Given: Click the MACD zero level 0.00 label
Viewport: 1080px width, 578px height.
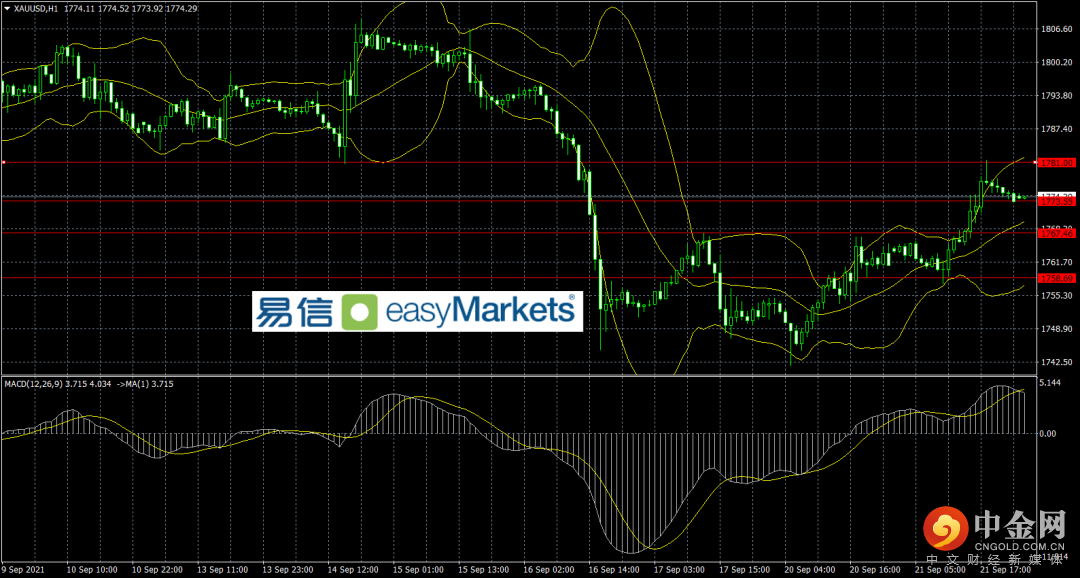Looking at the screenshot, I should pos(1050,433).
